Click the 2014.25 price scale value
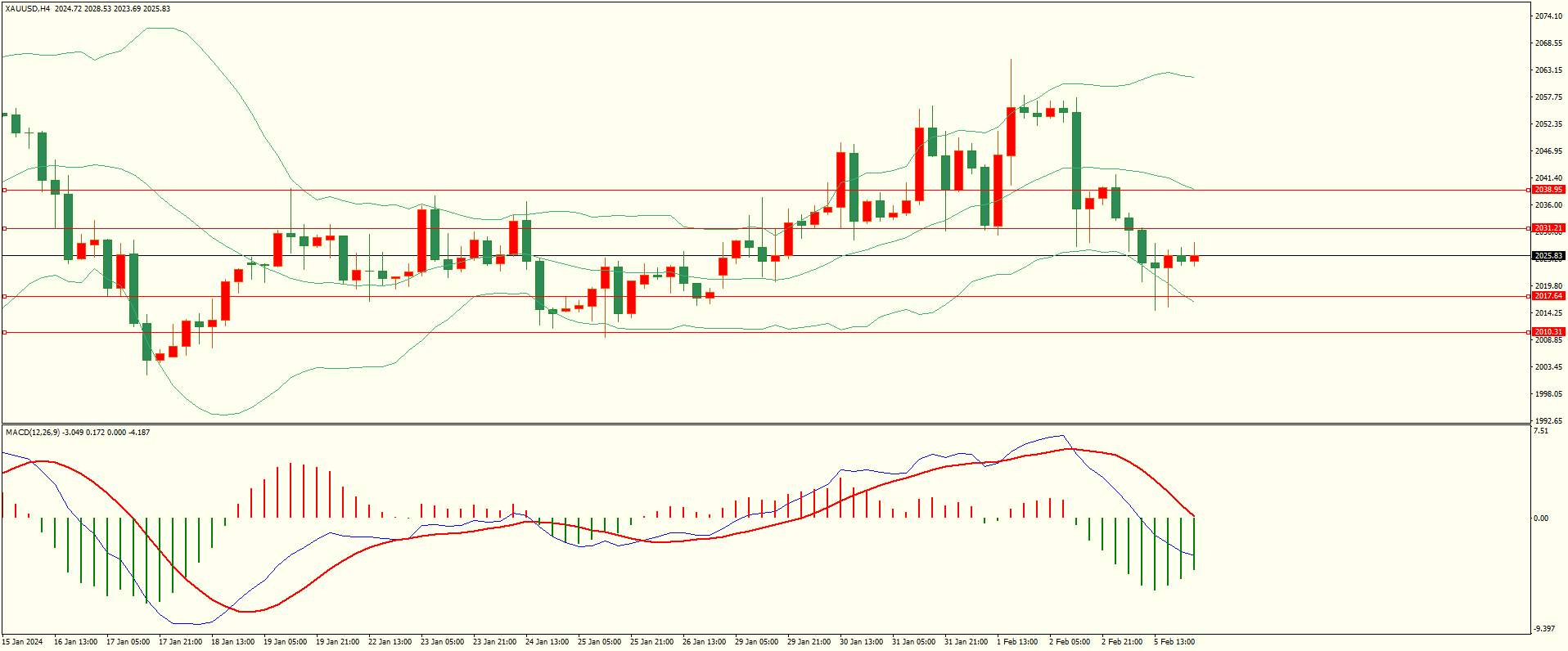 (1549, 313)
